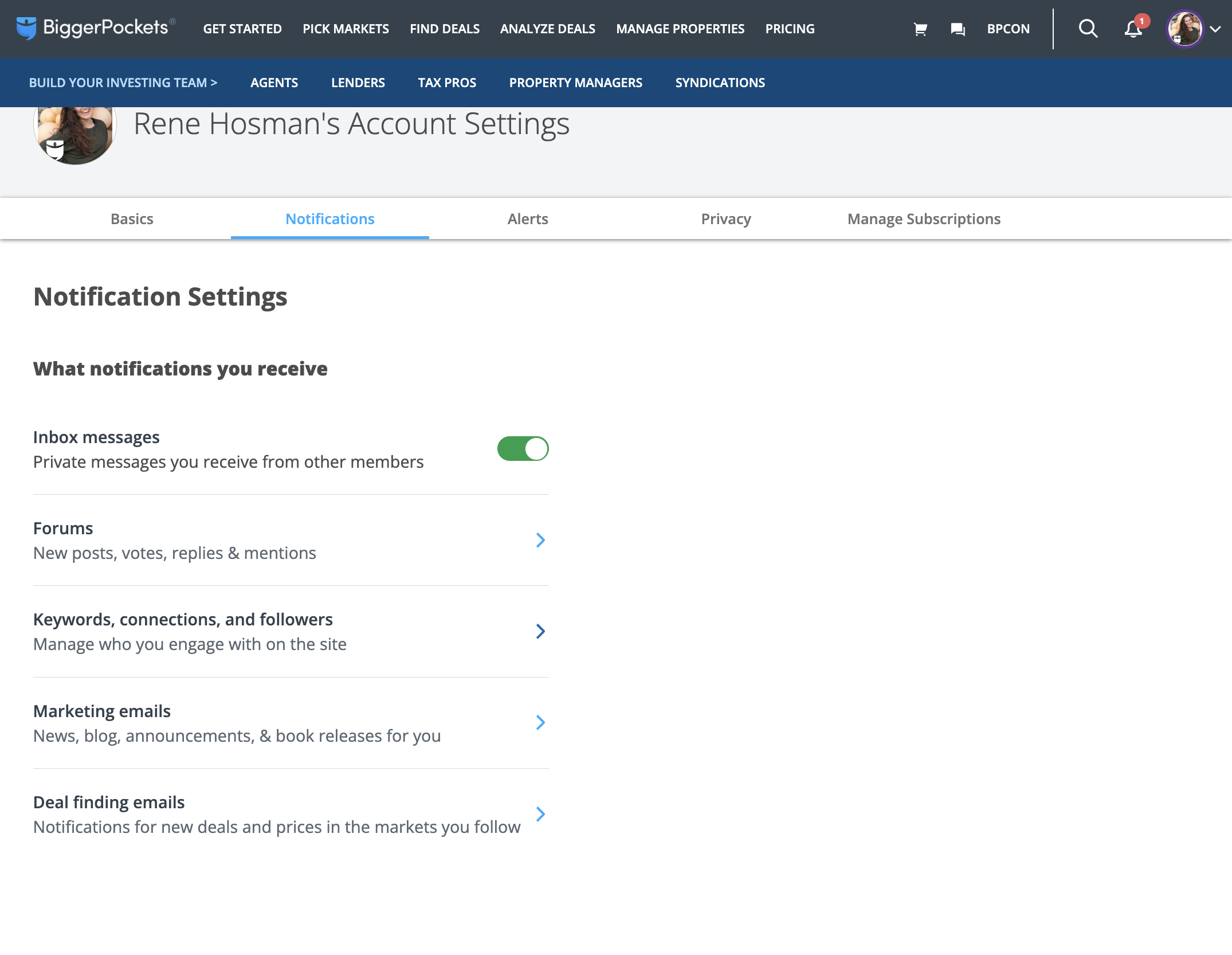Open the AGENTS link

274,83
